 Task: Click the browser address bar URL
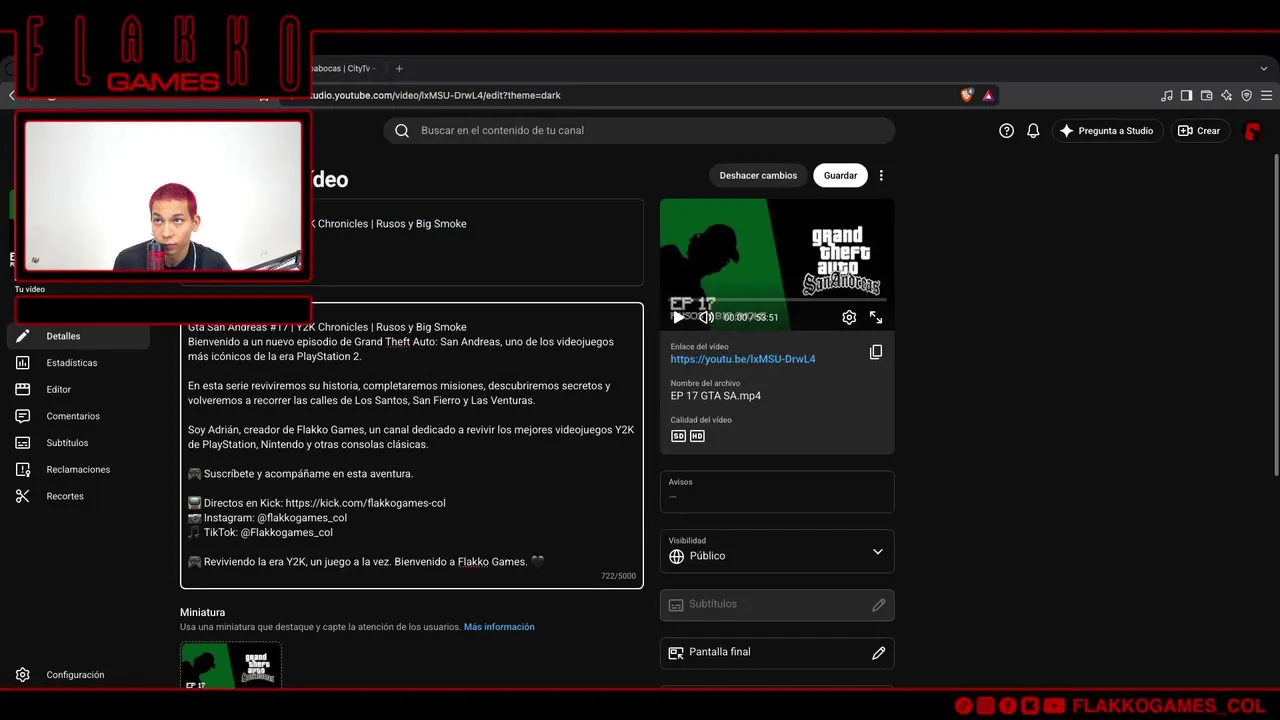point(436,96)
